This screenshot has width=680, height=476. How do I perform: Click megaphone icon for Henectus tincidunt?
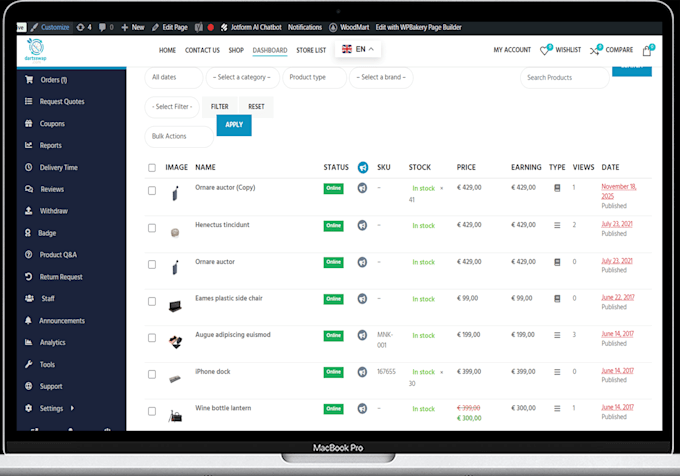click(362, 225)
